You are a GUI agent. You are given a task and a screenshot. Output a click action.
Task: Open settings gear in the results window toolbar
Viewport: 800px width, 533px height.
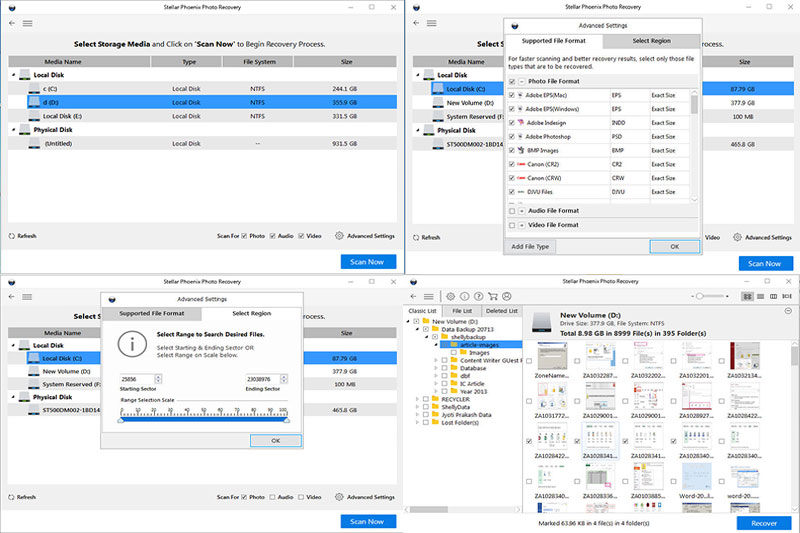pyautogui.click(x=451, y=296)
